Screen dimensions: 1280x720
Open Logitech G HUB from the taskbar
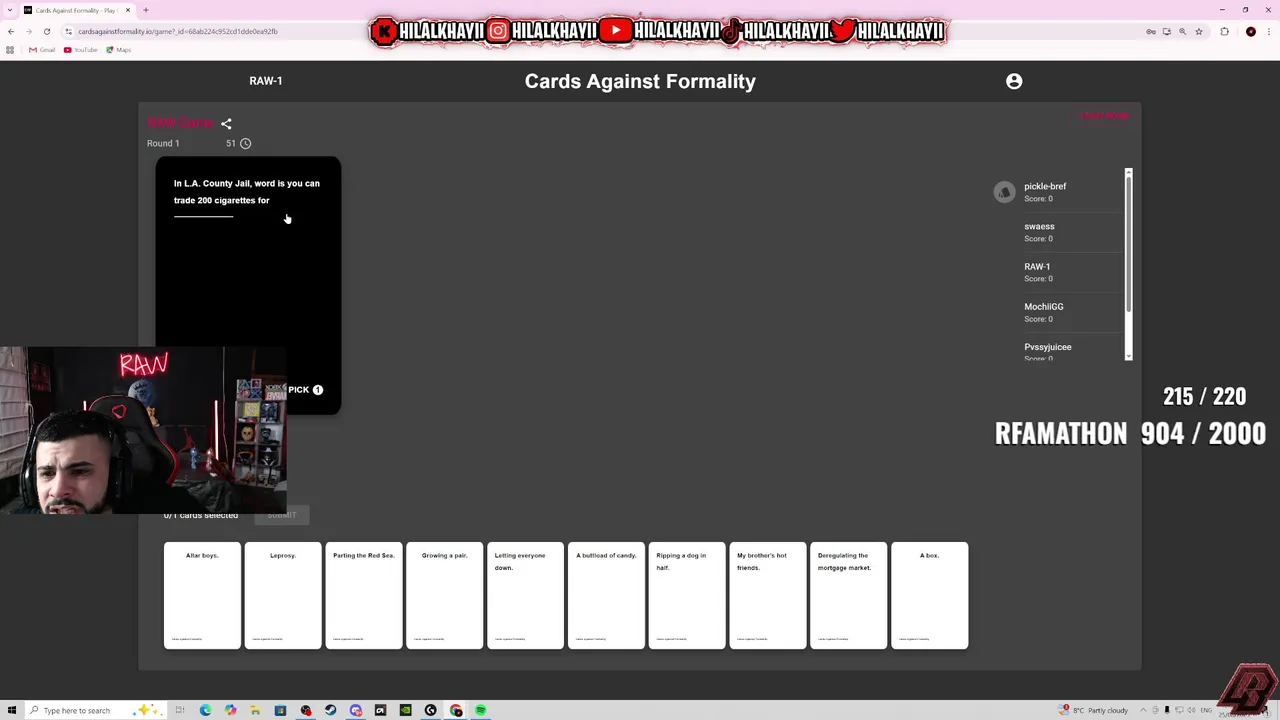pyautogui.click(x=430, y=710)
